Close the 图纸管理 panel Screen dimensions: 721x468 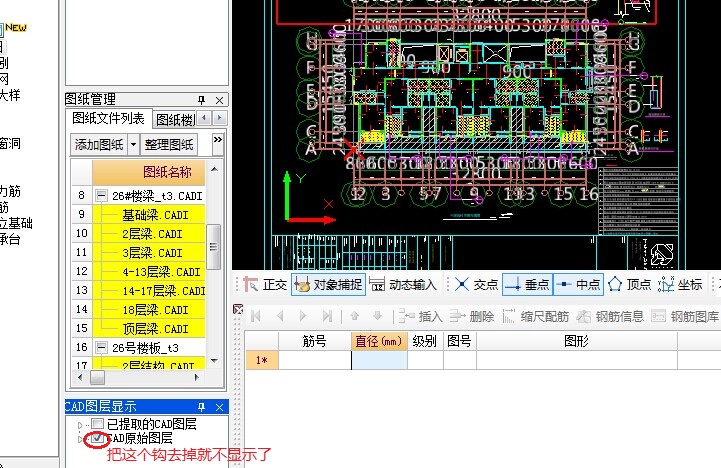tap(219, 100)
